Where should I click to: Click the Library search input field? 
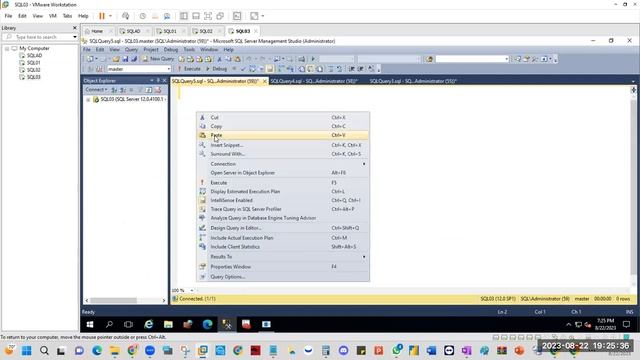pyautogui.click(x=39, y=37)
